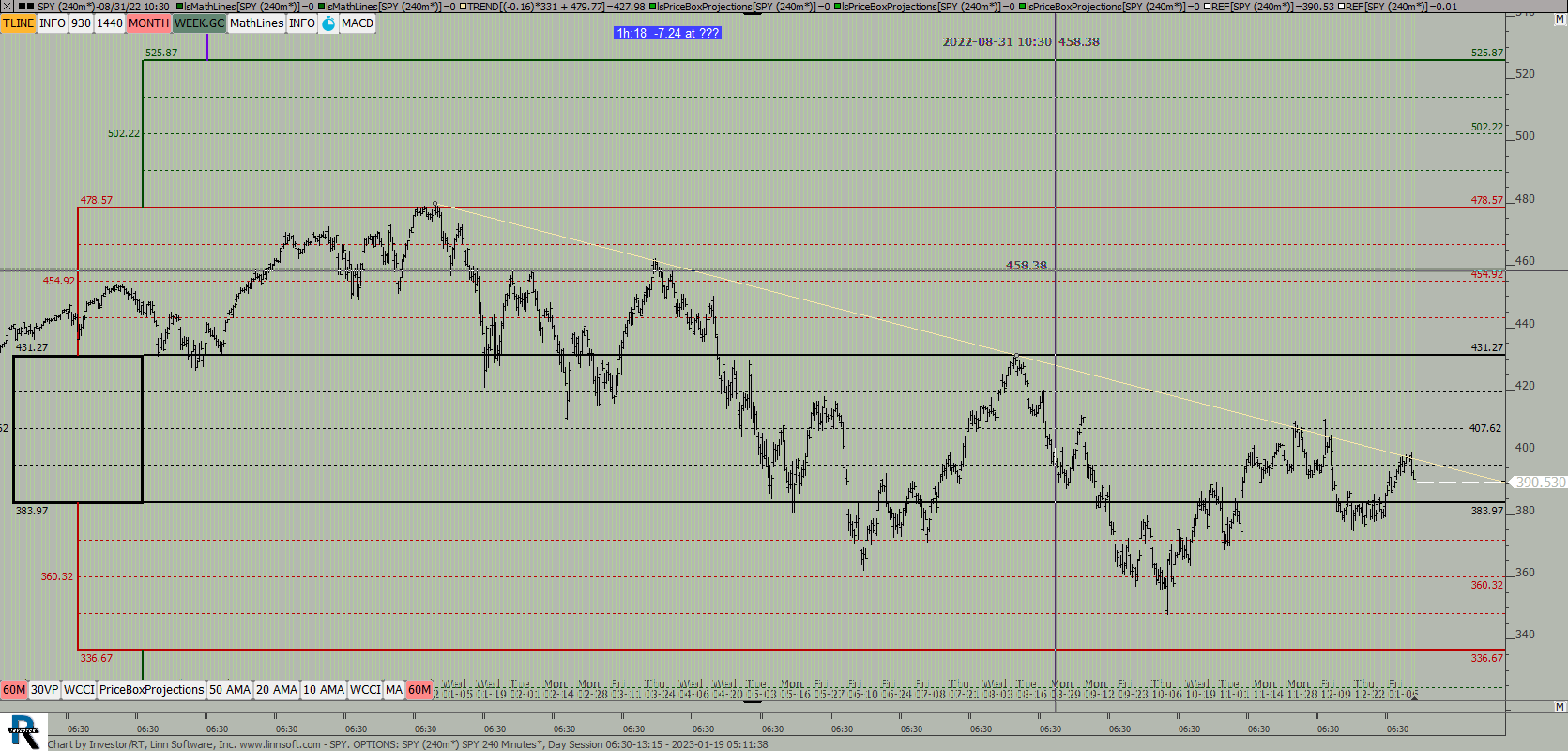
Task: Click the 30VP volume profile button
Action: pyautogui.click(x=44, y=690)
